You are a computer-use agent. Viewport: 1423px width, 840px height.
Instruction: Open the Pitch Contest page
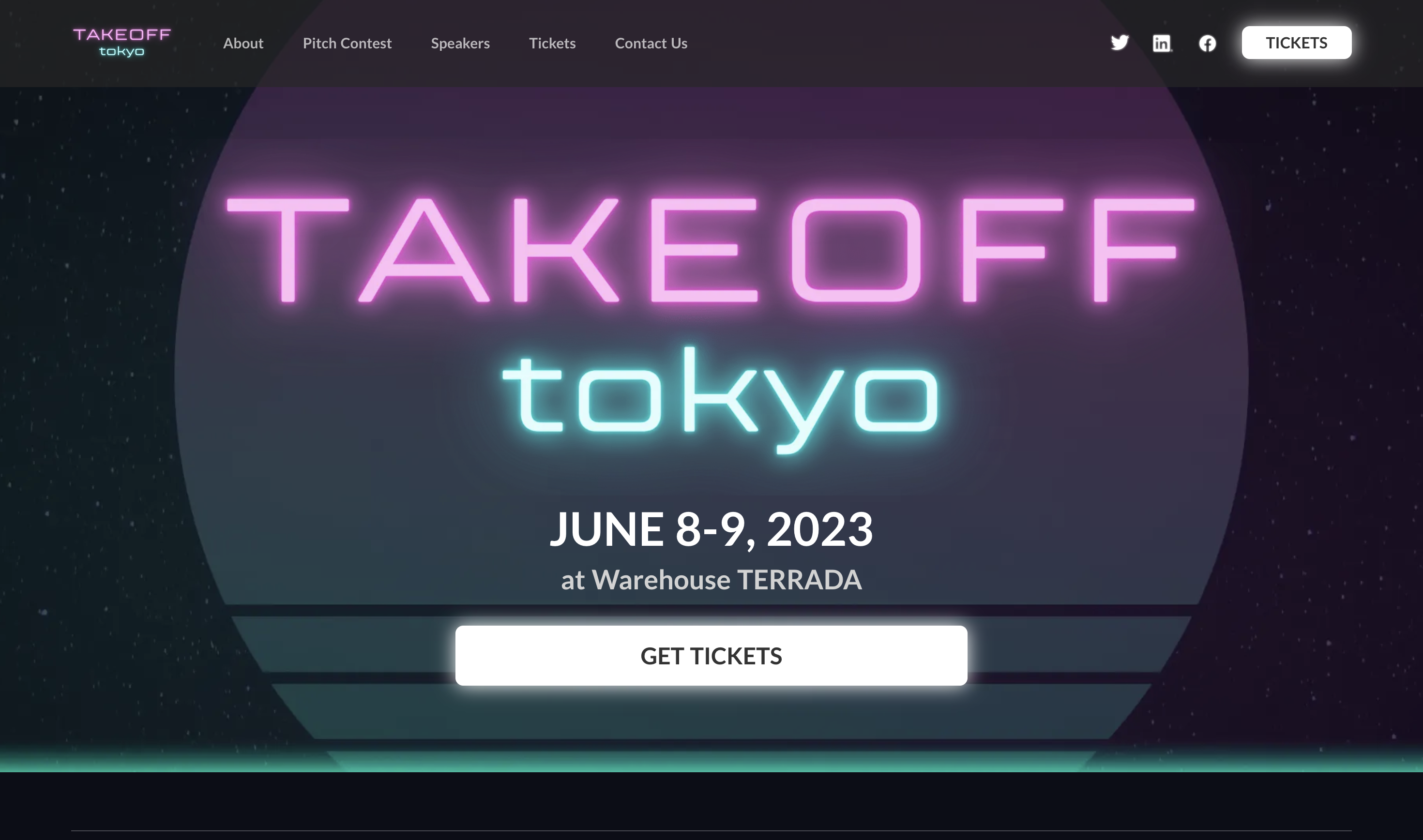[x=347, y=43]
